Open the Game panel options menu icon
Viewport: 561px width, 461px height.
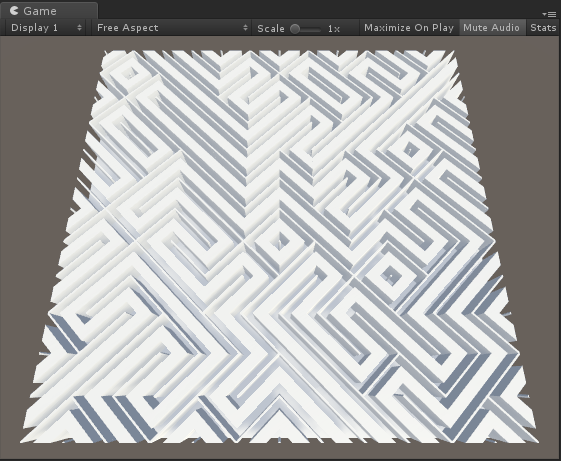(x=549, y=14)
